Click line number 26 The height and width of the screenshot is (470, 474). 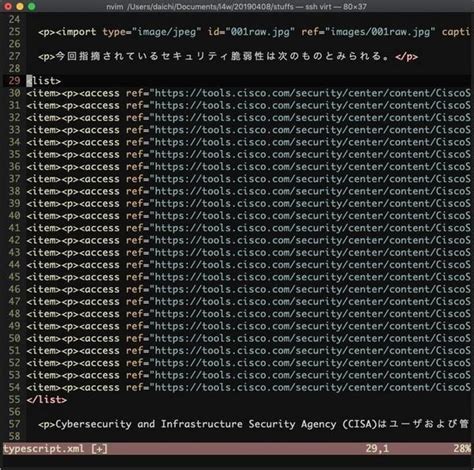click(x=14, y=44)
